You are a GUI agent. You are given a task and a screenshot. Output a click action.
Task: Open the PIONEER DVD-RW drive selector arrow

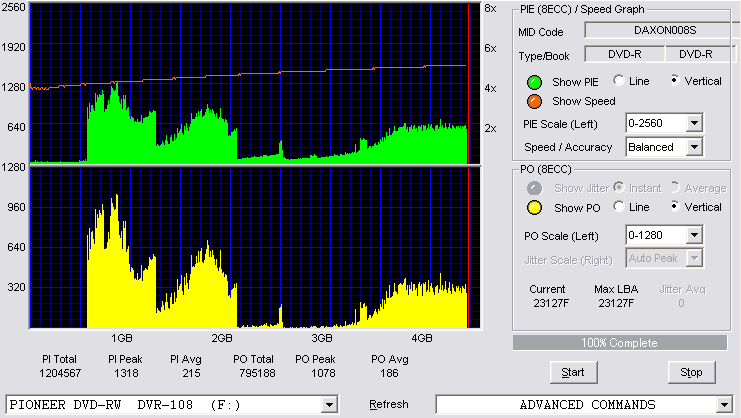pyautogui.click(x=329, y=405)
